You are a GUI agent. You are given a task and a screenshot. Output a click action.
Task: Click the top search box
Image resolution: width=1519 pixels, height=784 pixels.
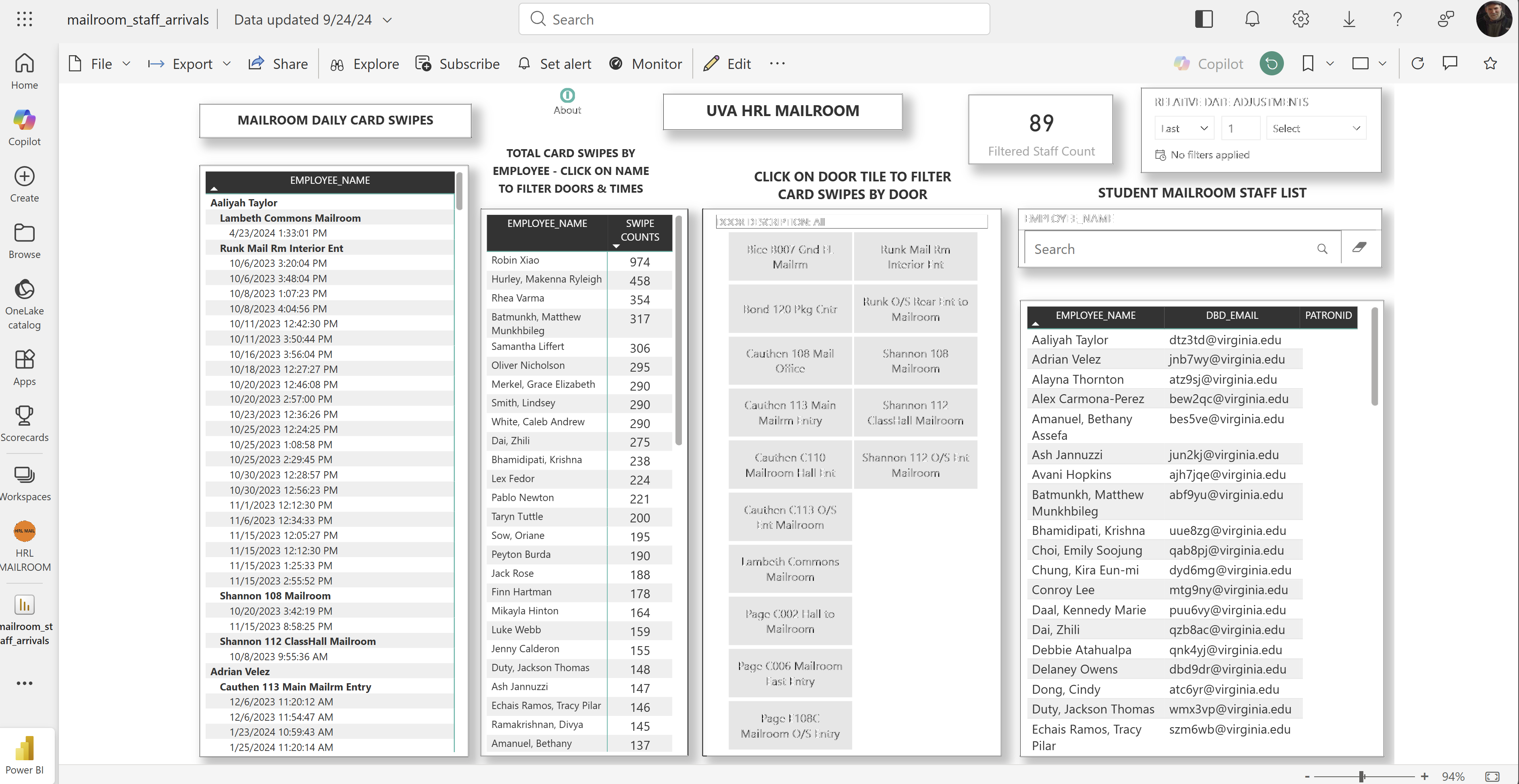[x=754, y=19]
